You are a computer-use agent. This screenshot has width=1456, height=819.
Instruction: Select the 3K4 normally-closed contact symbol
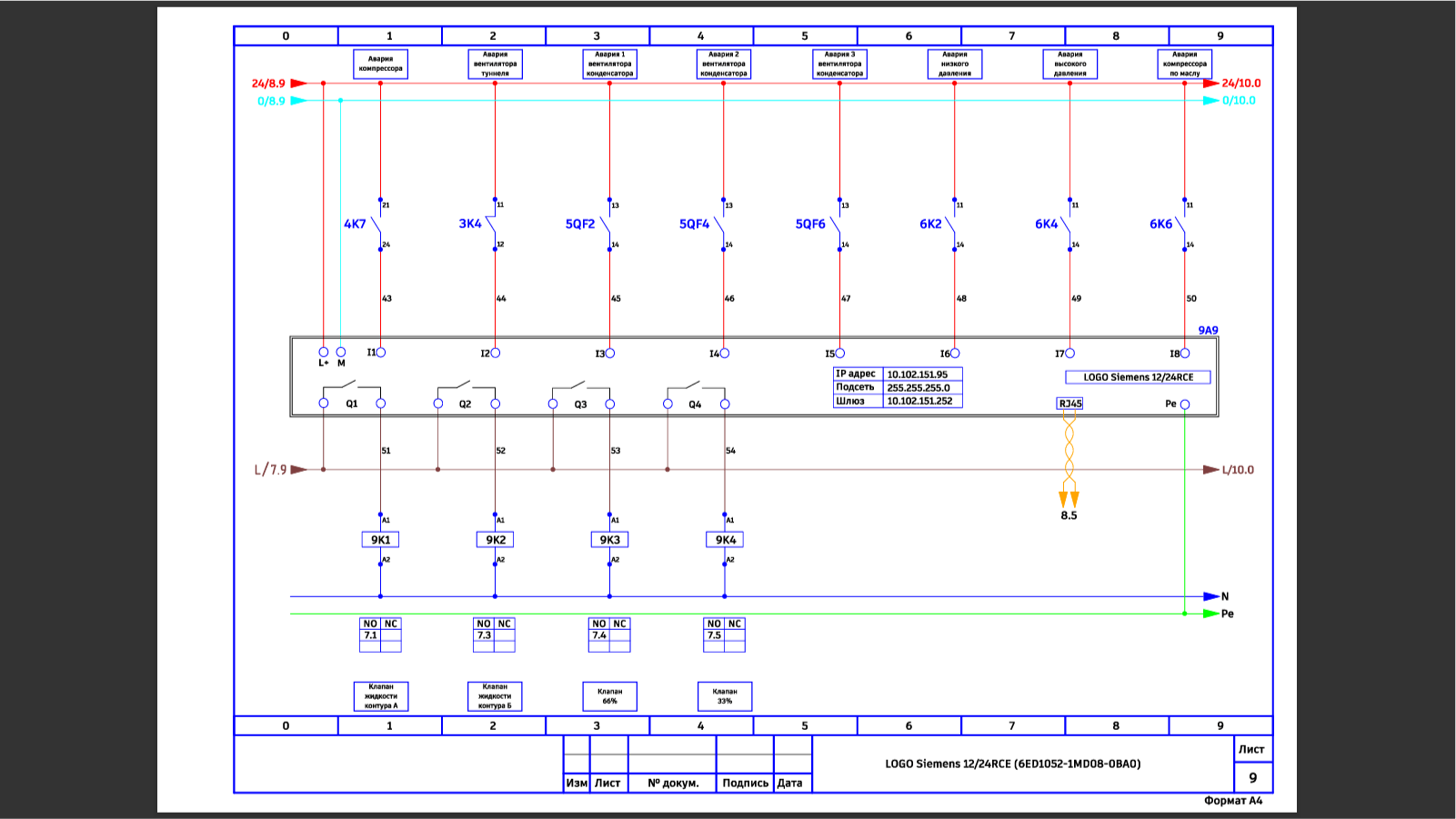[492, 225]
